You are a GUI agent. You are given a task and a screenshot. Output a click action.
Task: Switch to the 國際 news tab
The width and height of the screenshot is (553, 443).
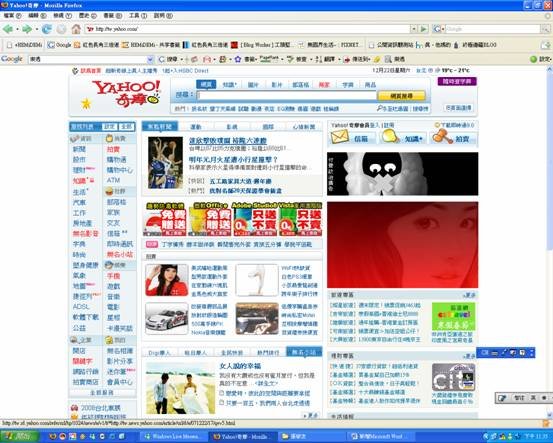268,127
